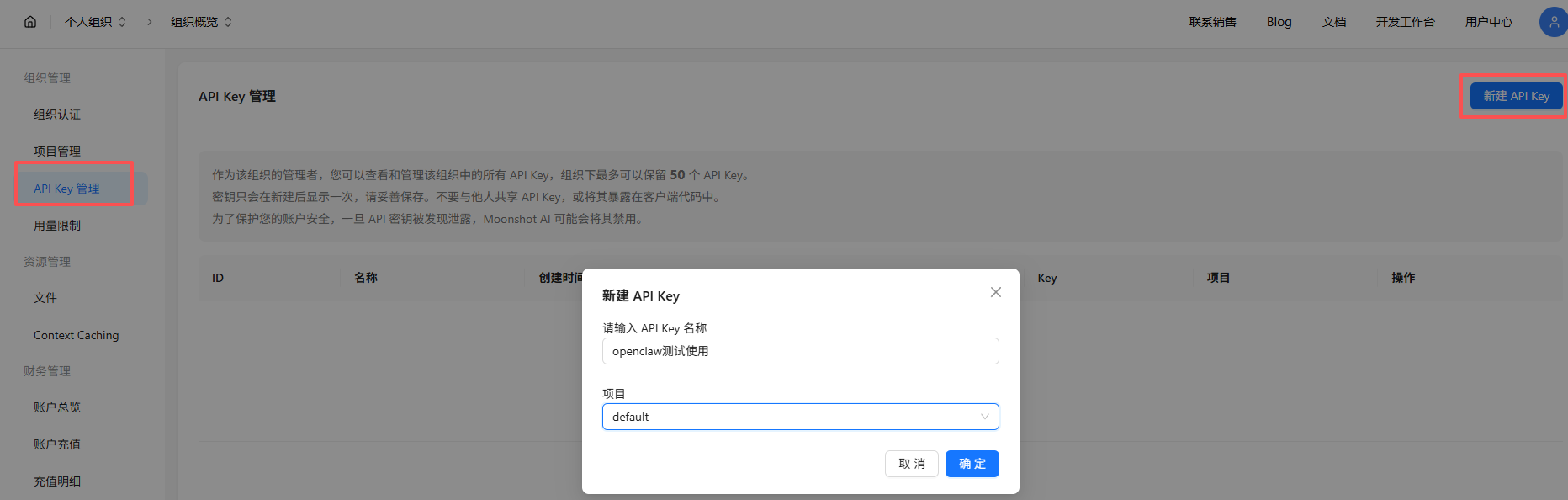Open the 项目 dropdown showing default
Screen dimensions: 1568x500
(x=801, y=417)
